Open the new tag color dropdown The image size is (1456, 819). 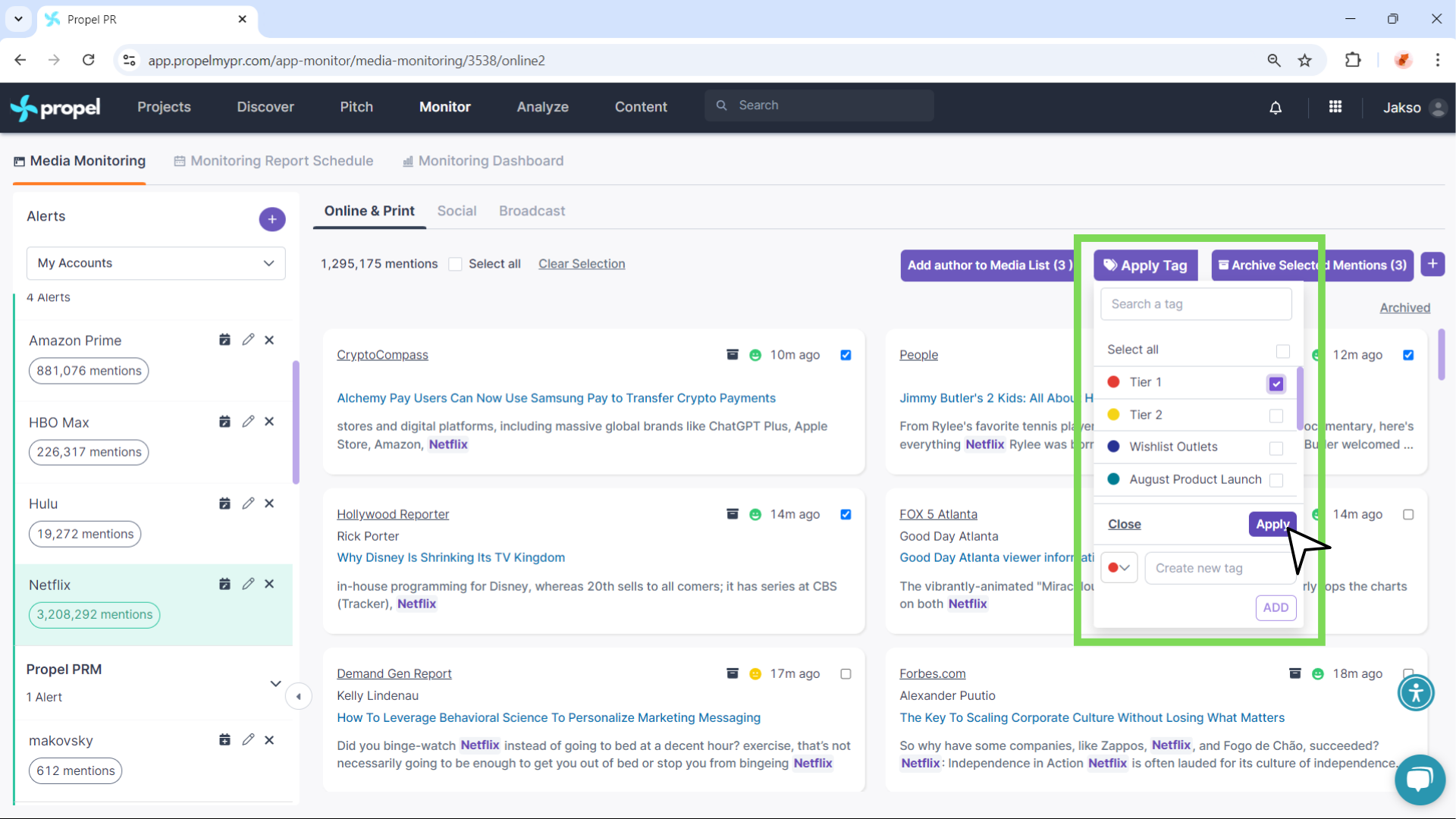click(1119, 567)
